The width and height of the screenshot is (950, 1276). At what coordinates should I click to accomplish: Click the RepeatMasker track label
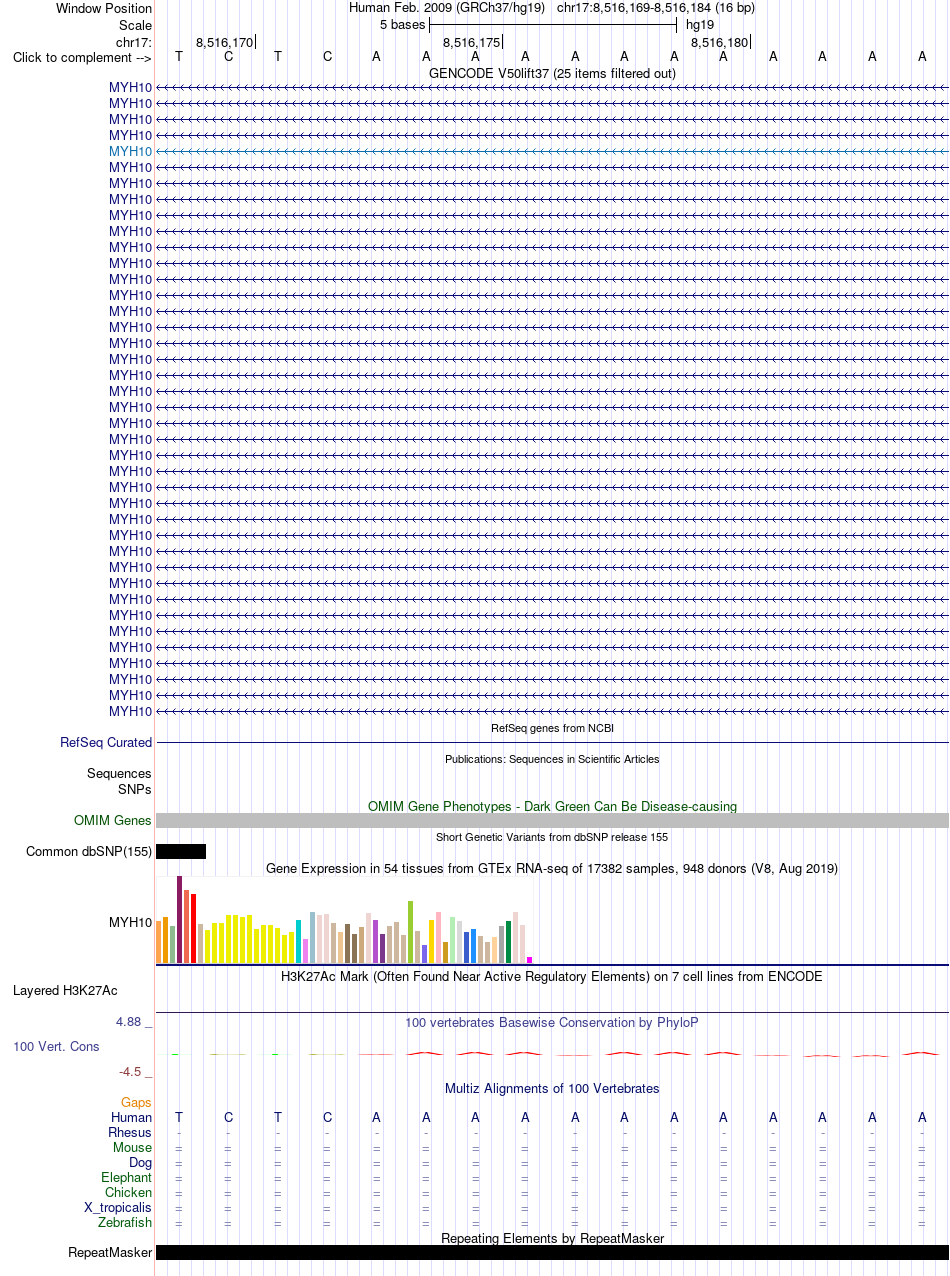pos(110,1252)
